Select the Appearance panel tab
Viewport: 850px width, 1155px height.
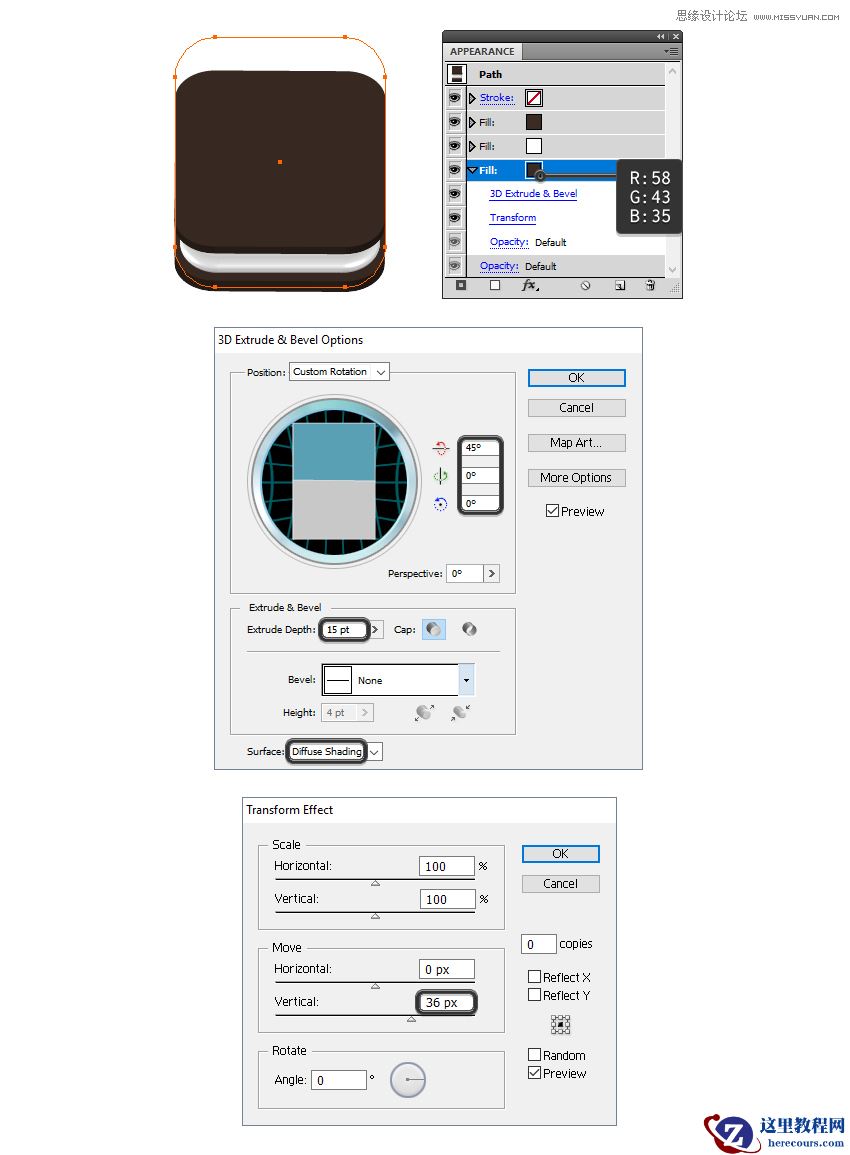point(482,52)
